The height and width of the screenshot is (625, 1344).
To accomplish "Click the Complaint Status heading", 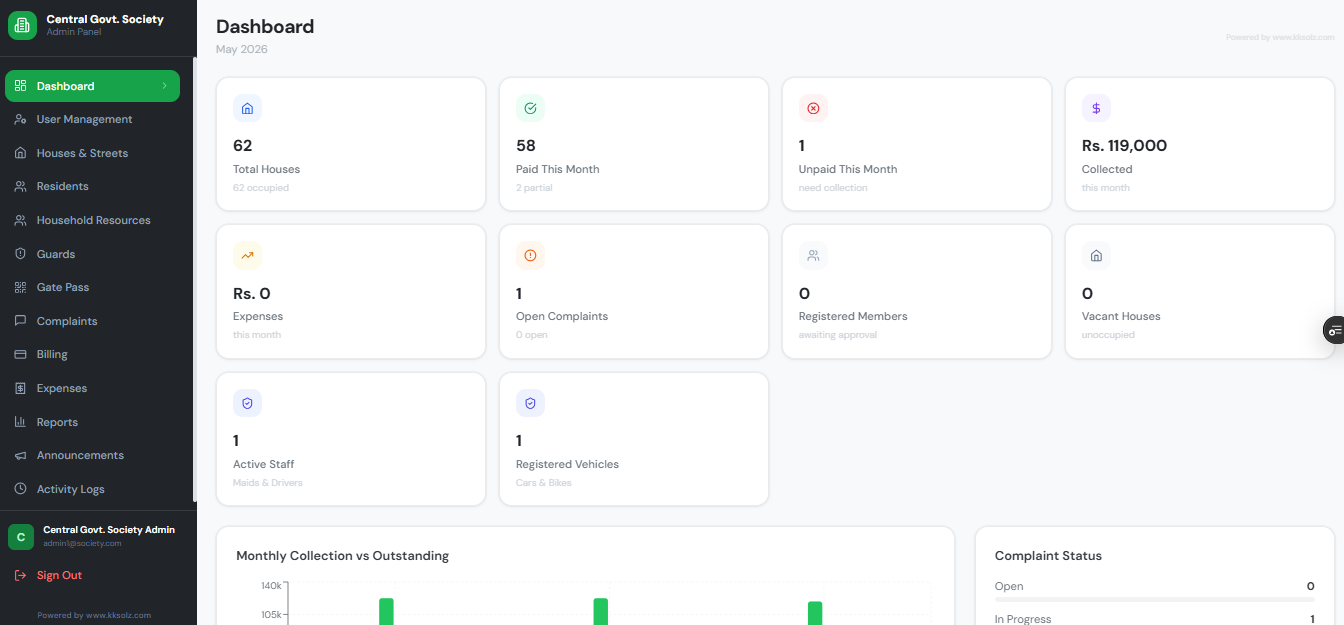I will click(x=1048, y=555).
